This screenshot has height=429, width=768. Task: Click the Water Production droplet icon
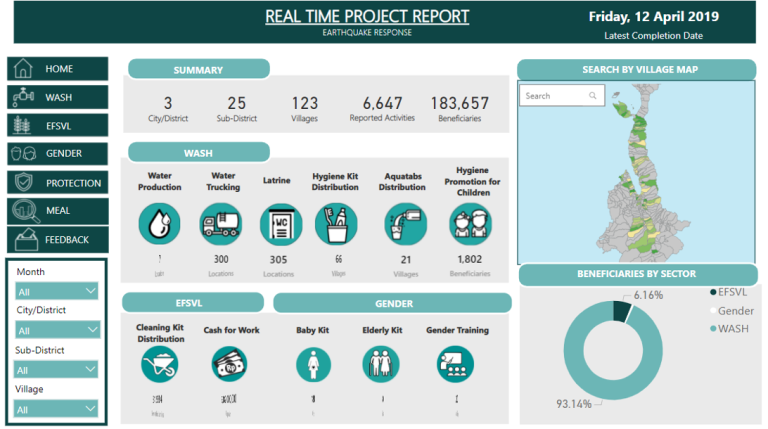click(x=160, y=224)
